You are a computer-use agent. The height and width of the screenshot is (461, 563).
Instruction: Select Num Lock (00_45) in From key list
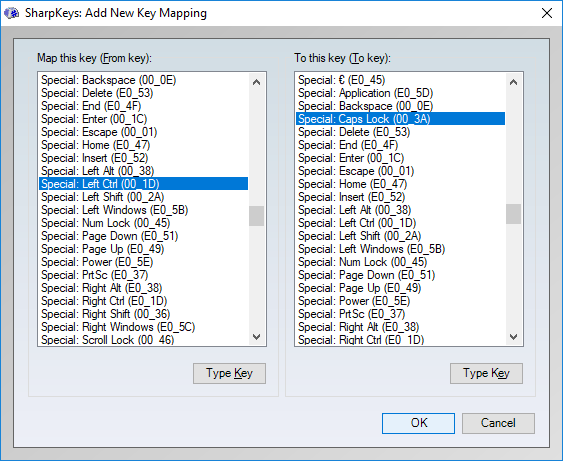(143, 223)
